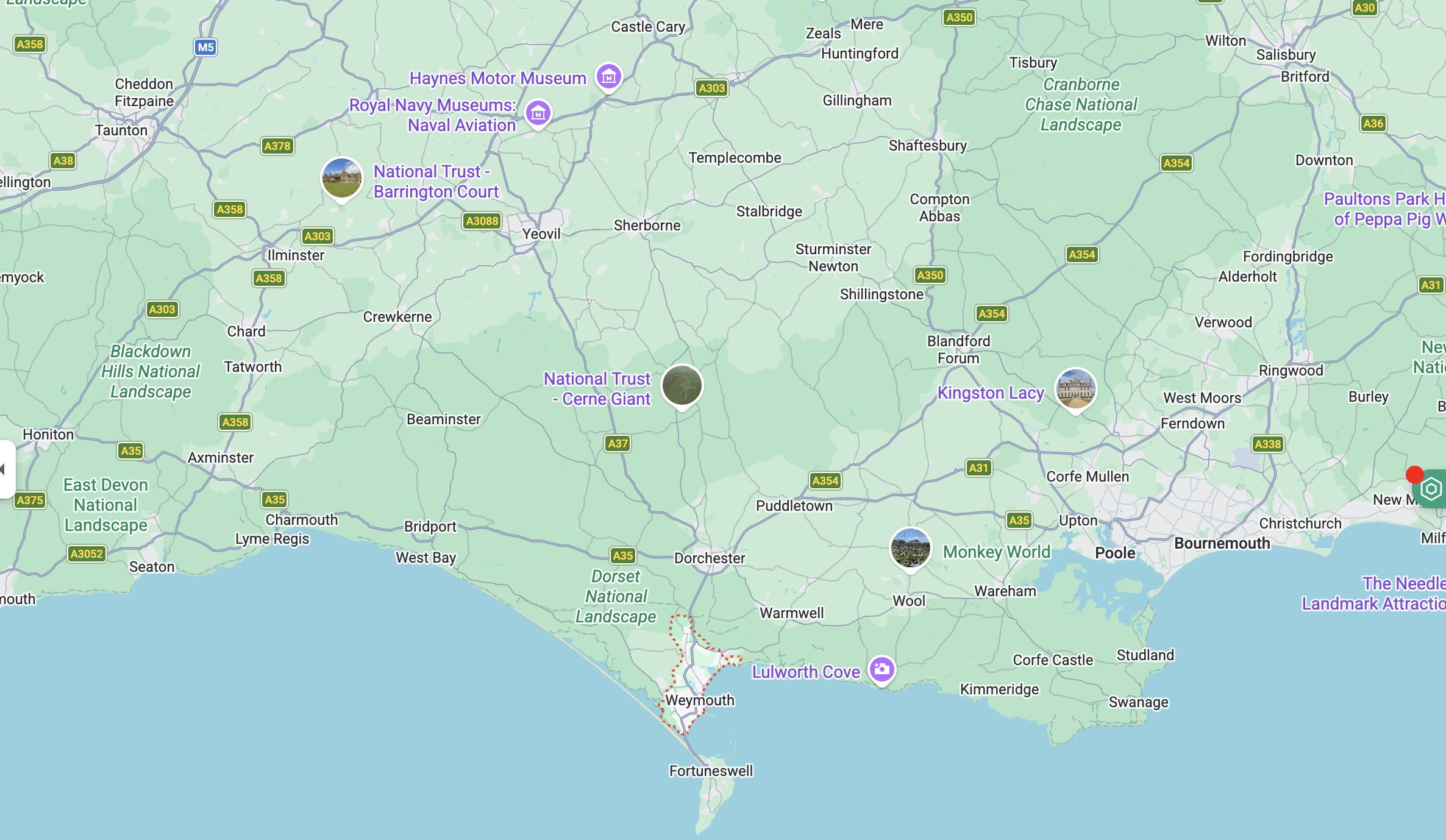This screenshot has height=840, width=1446.
Task: Open National Trust - Barrington Court label
Action: pyautogui.click(x=436, y=182)
